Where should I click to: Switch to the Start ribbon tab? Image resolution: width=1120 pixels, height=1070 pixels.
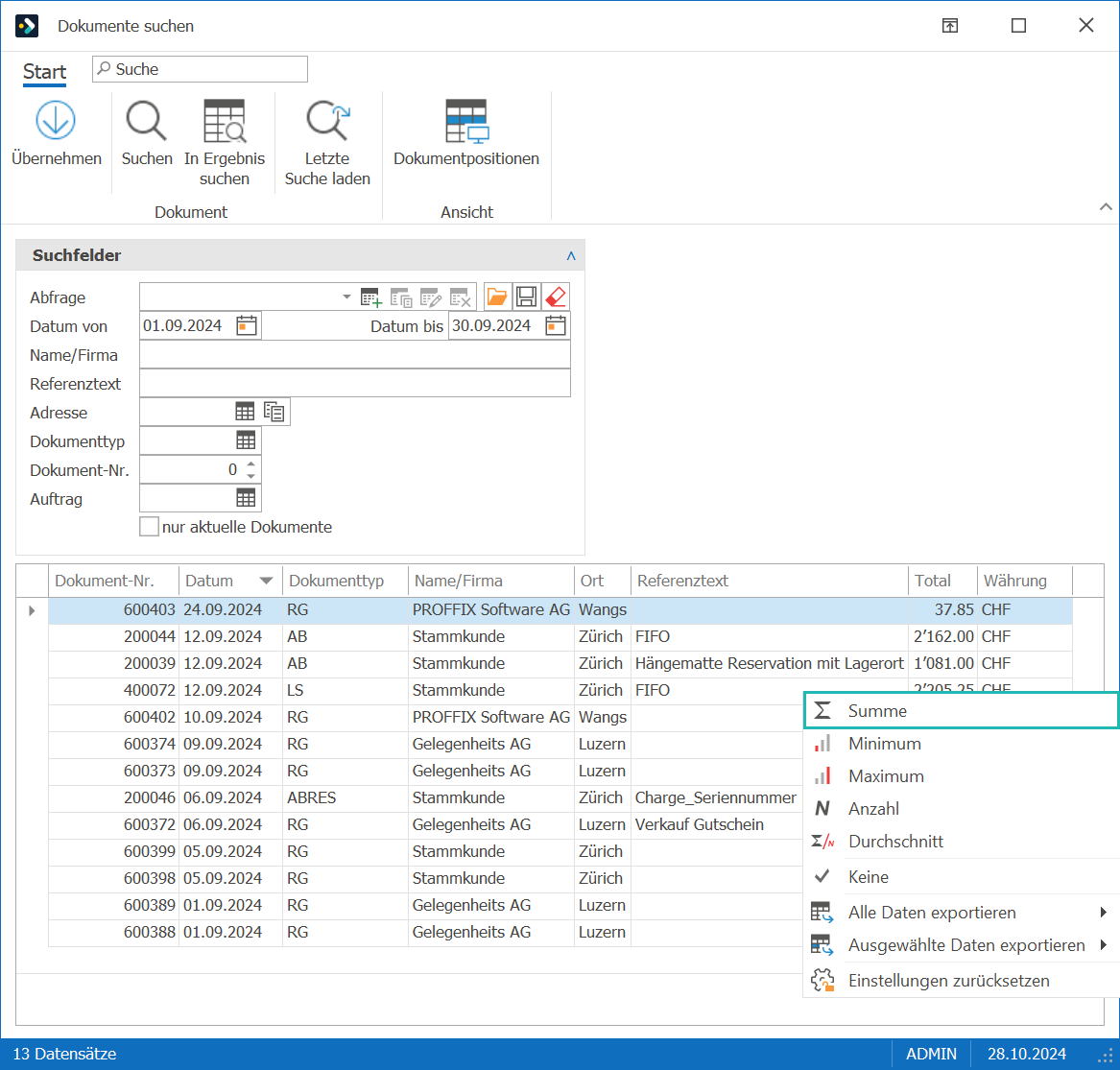point(44,71)
